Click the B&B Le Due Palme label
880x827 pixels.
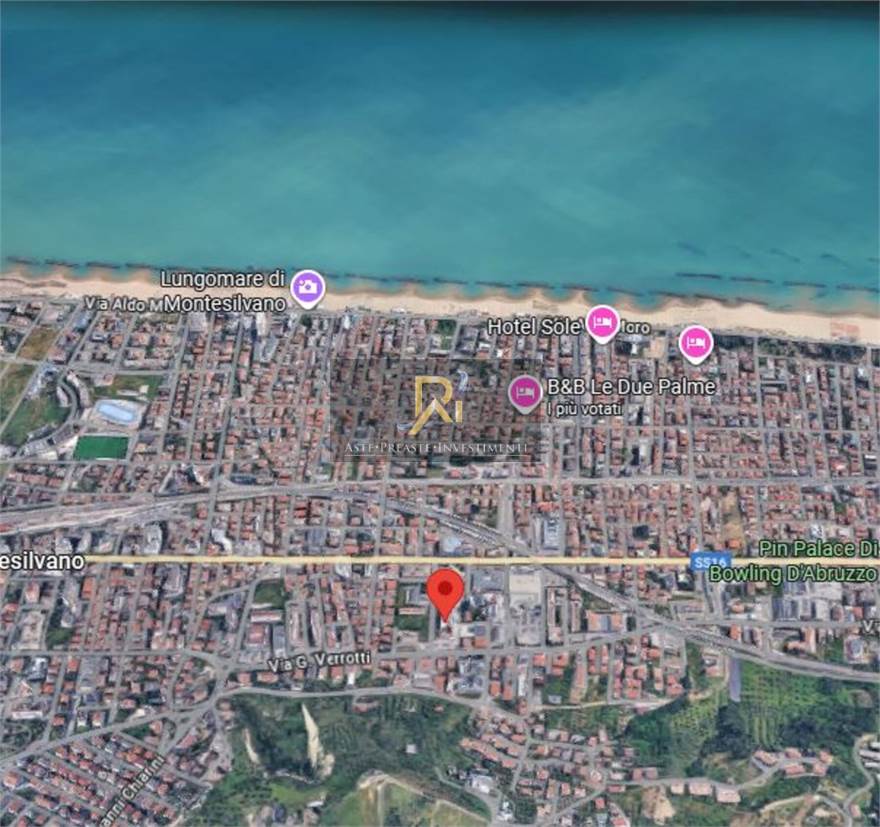click(631, 387)
